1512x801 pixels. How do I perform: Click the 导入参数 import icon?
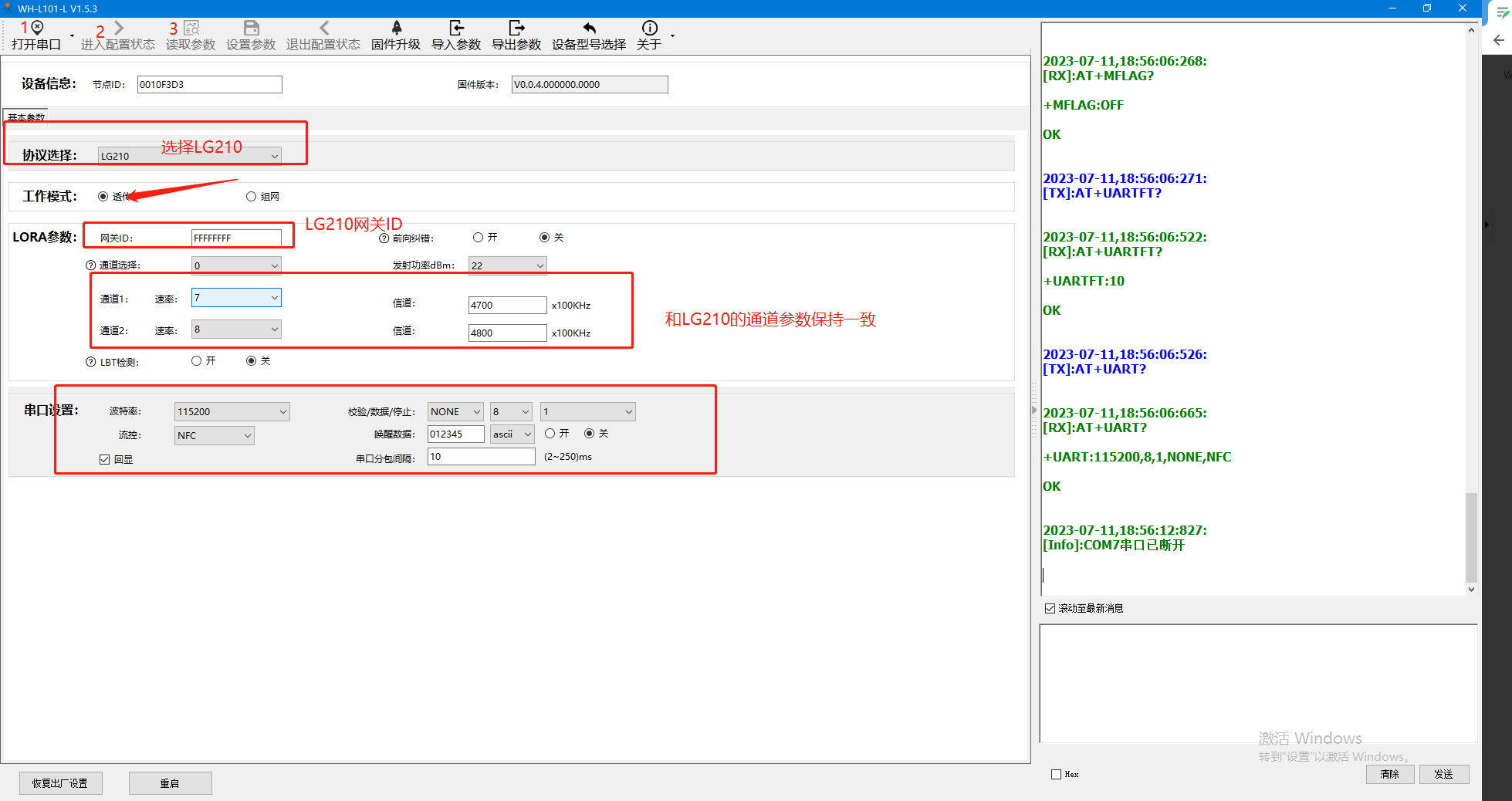pos(456,29)
